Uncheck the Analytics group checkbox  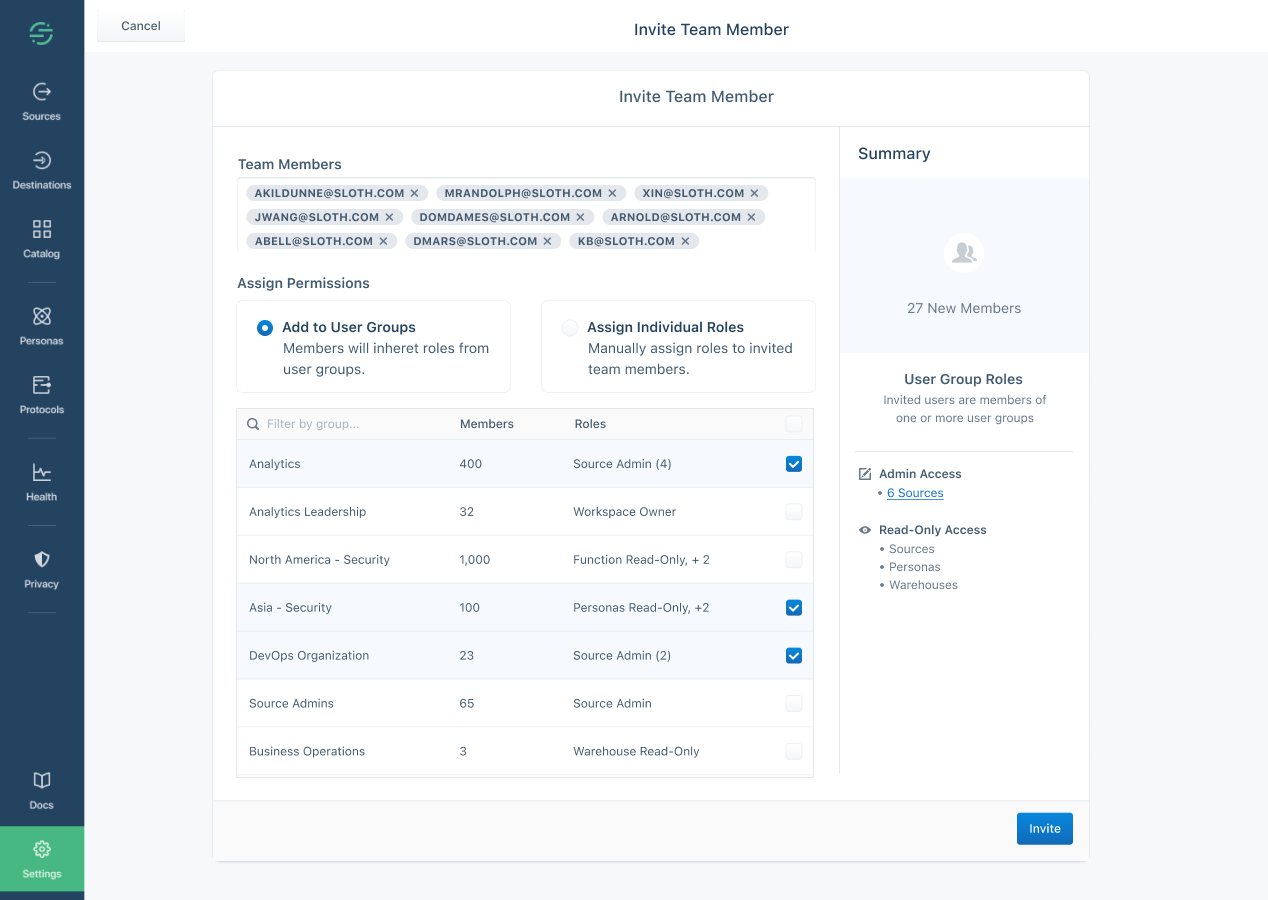point(794,464)
